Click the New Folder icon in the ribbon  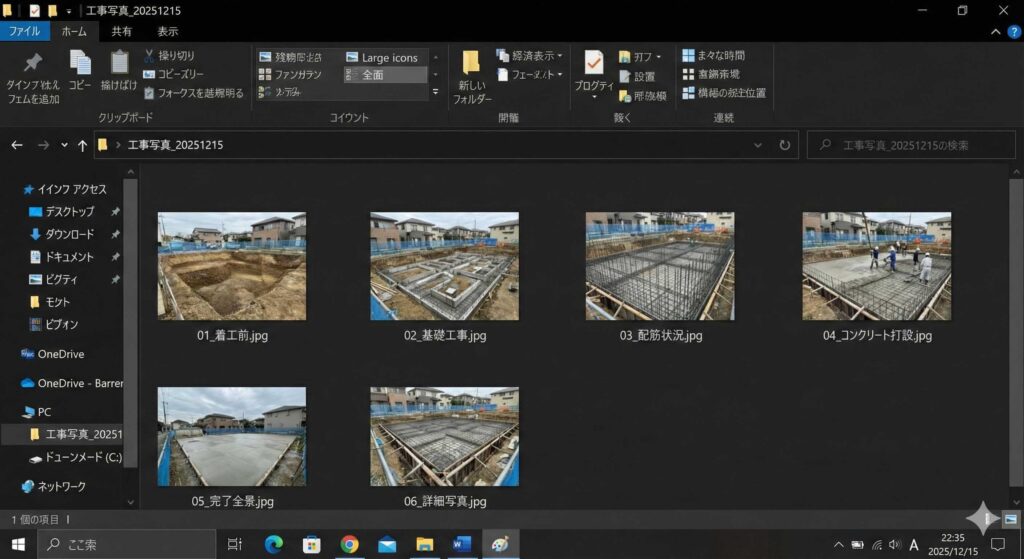pyautogui.click(x=472, y=66)
